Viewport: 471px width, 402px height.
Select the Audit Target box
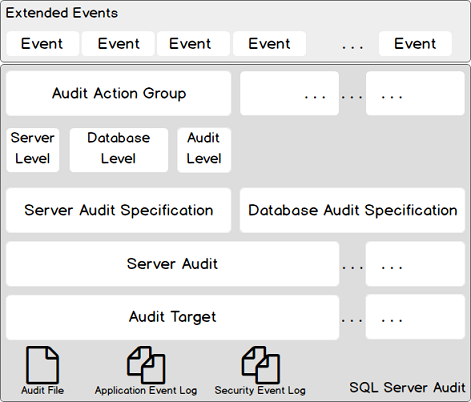[x=173, y=317]
